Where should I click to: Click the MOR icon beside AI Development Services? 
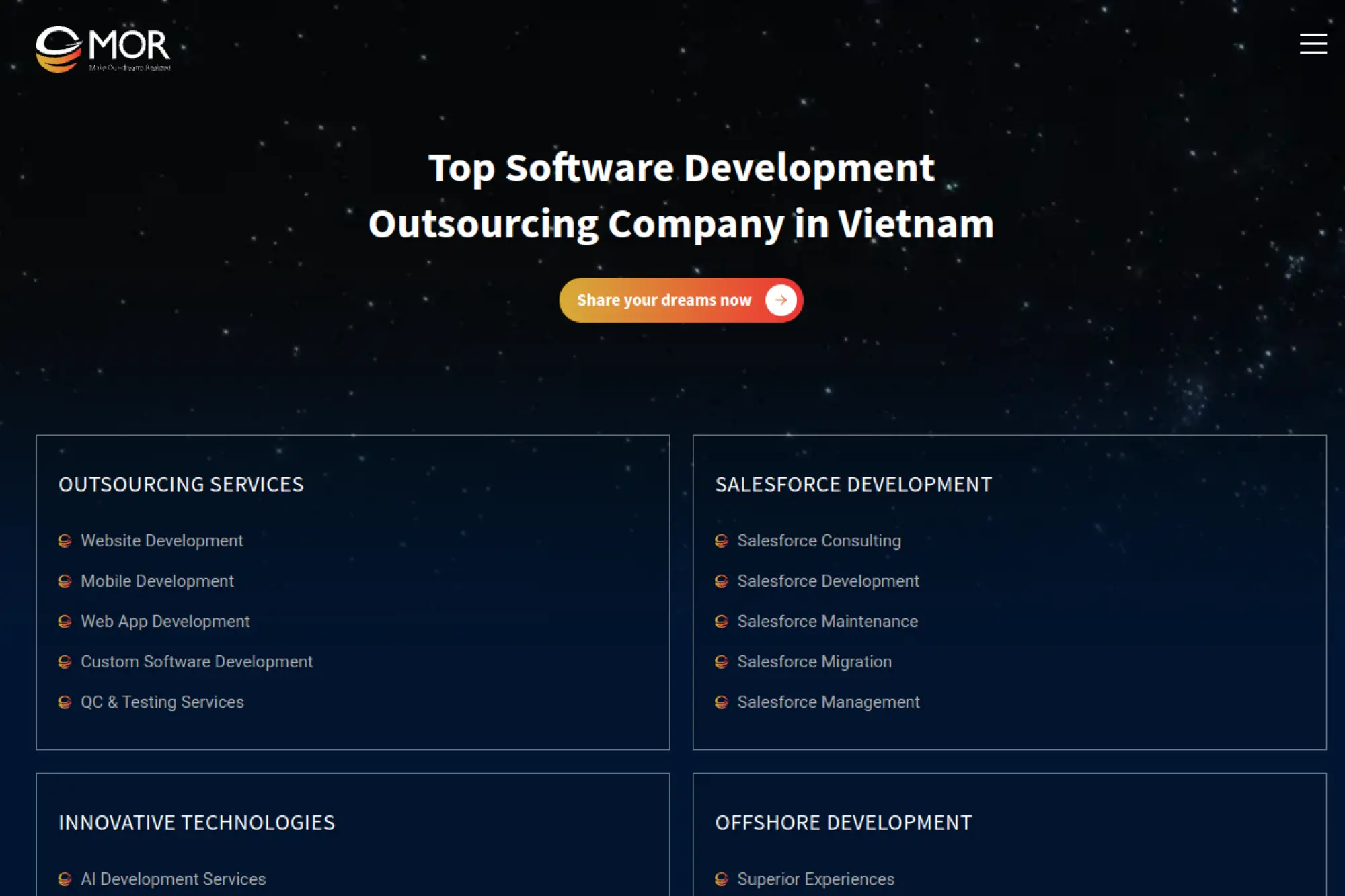click(64, 879)
